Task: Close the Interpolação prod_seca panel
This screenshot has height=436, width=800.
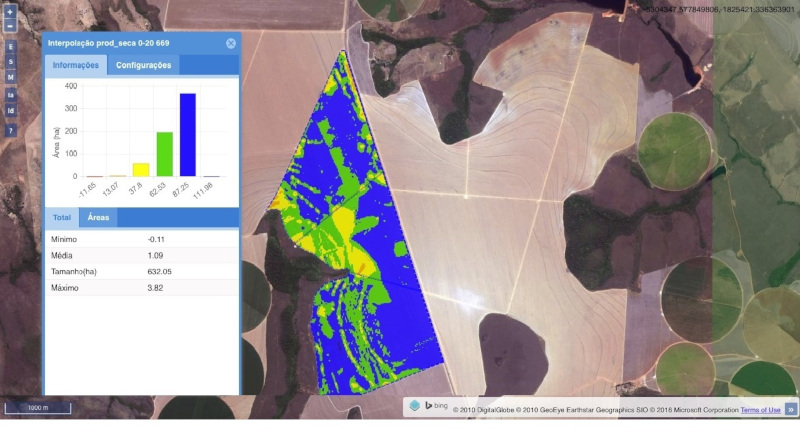Action: point(231,44)
